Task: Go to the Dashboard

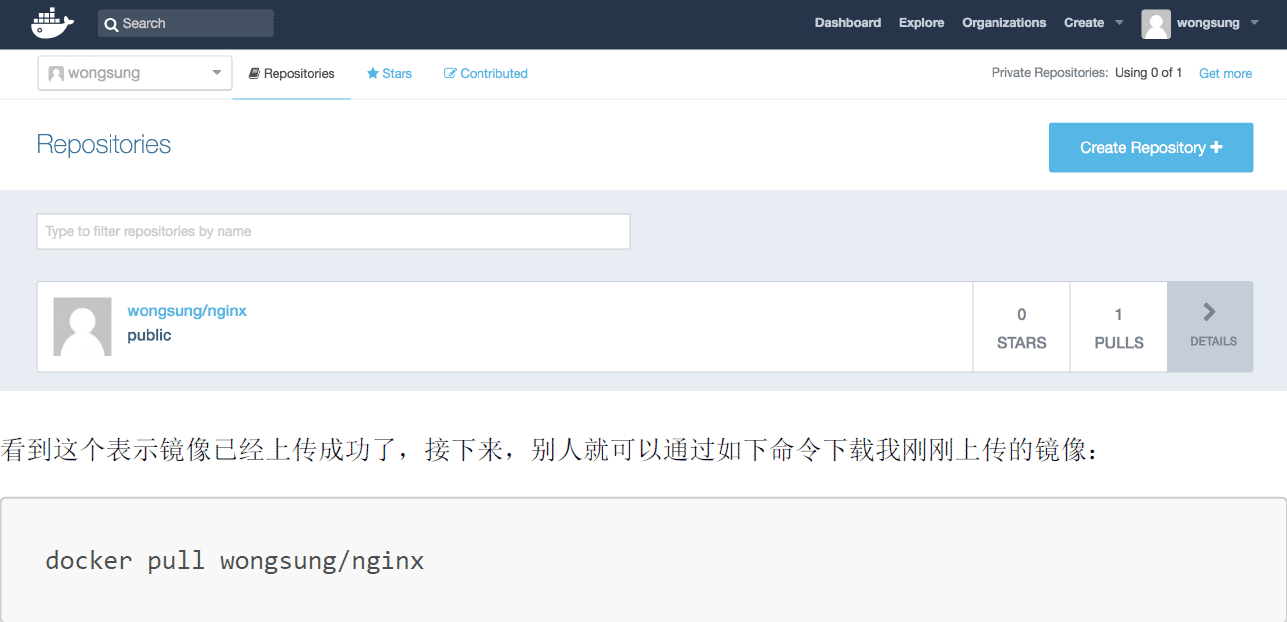Action: 847,22
